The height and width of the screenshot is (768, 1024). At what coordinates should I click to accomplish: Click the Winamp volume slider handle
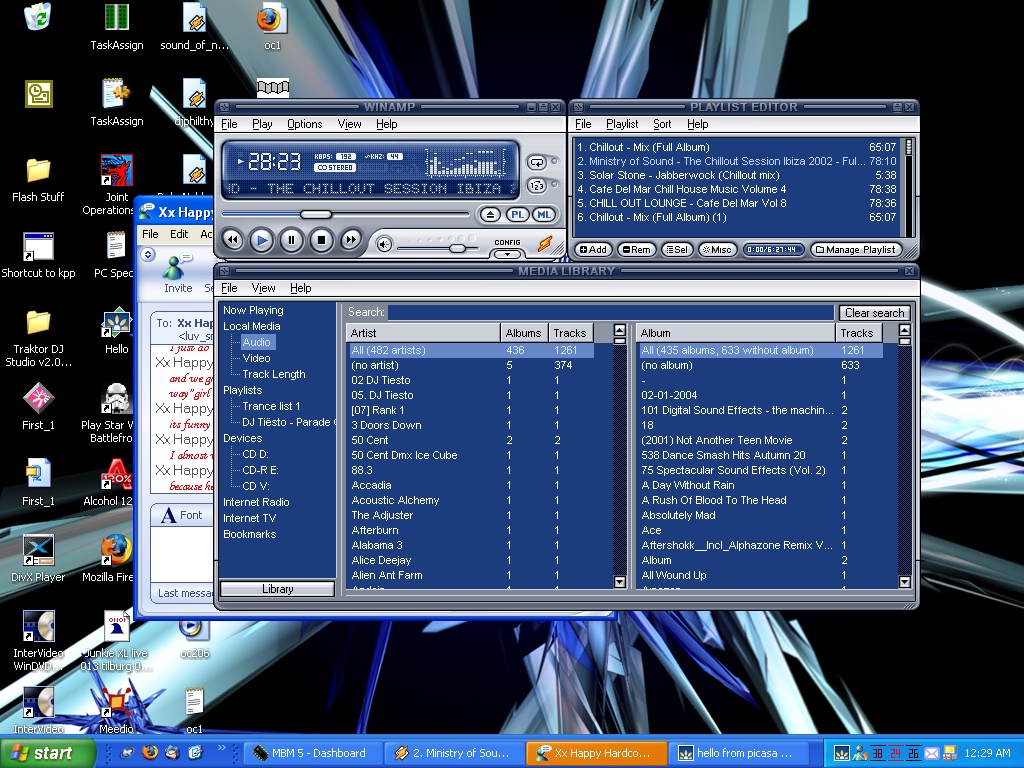coord(458,248)
